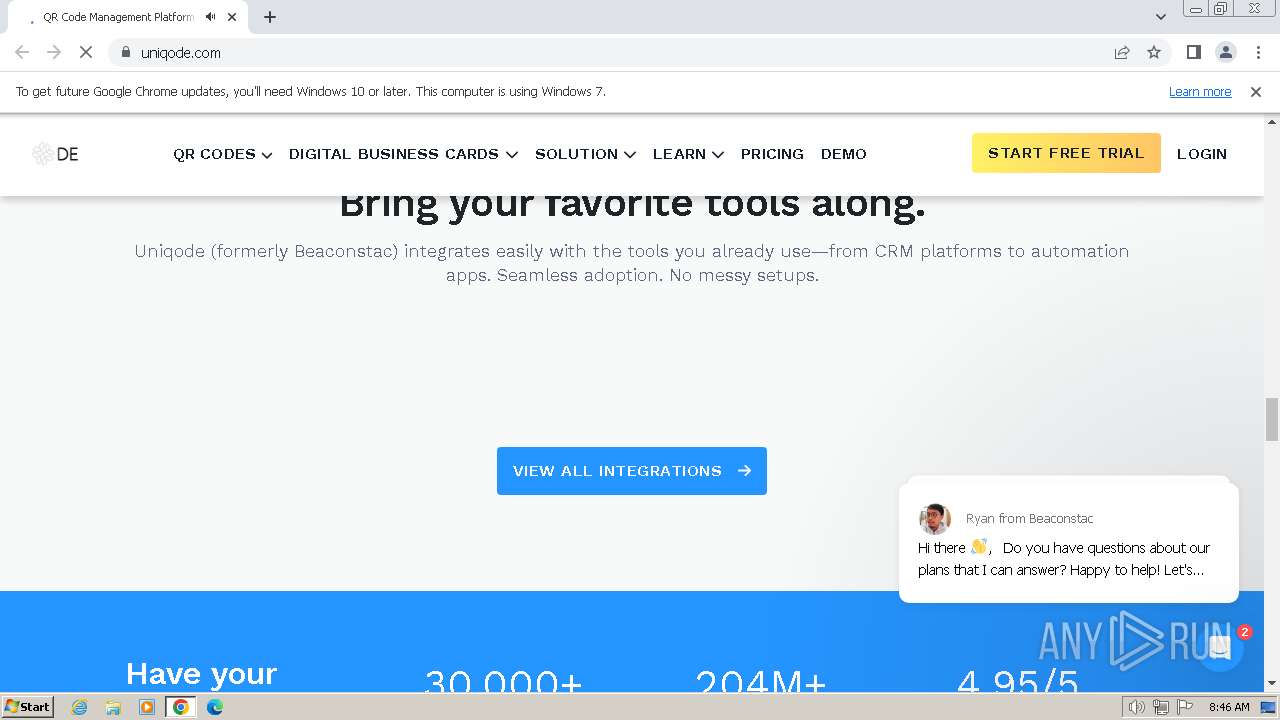This screenshot has height=720, width=1280.
Task: Open the Windows Start menu
Action: pos(28,706)
